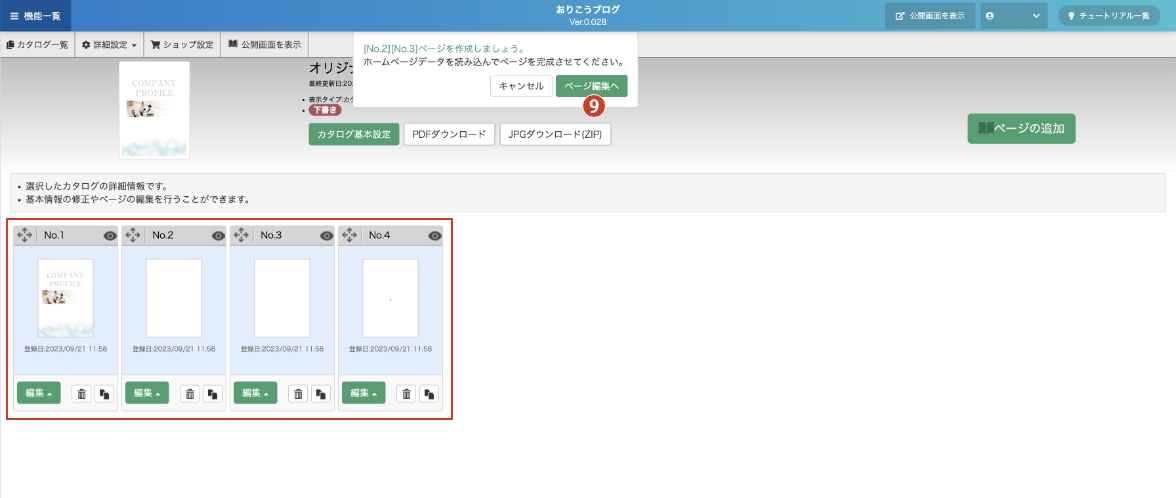The height and width of the screenshot is (498, 1176).
Task: Toggle visibility eye for page No.2
Action: (x=218, y=236)
